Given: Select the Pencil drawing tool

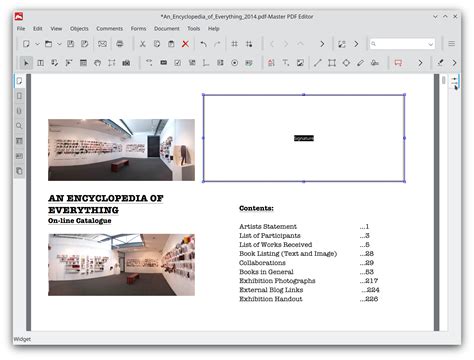Looking at the screenshot, I should pyautogui.click(x=360, y=63).
